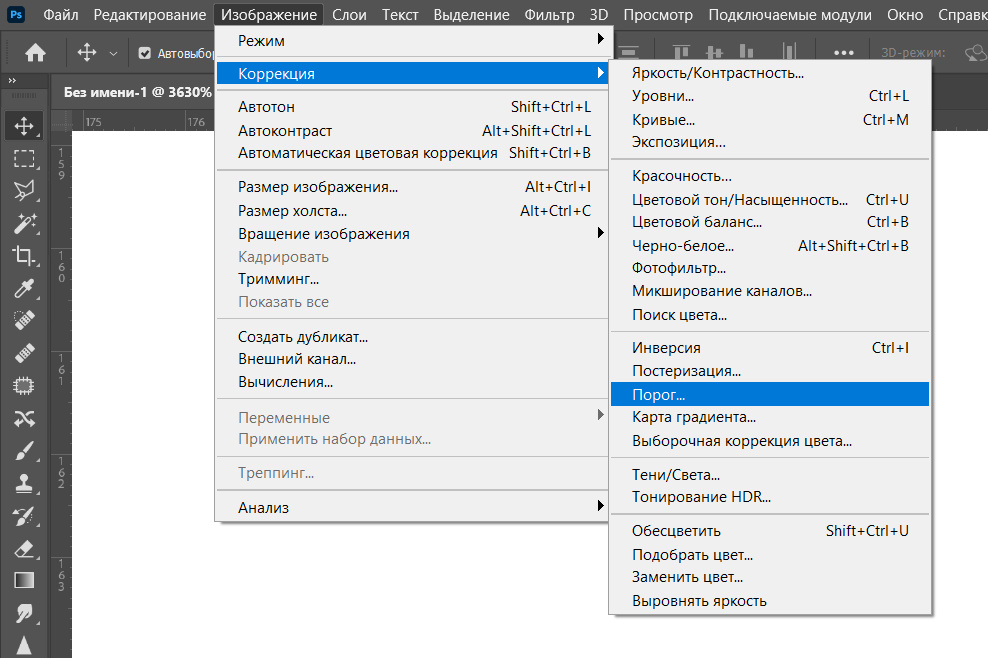Click Размер изображения menu entry
Image resolution: width=988 pixels, height=658 pixels.
coord(318,187)
